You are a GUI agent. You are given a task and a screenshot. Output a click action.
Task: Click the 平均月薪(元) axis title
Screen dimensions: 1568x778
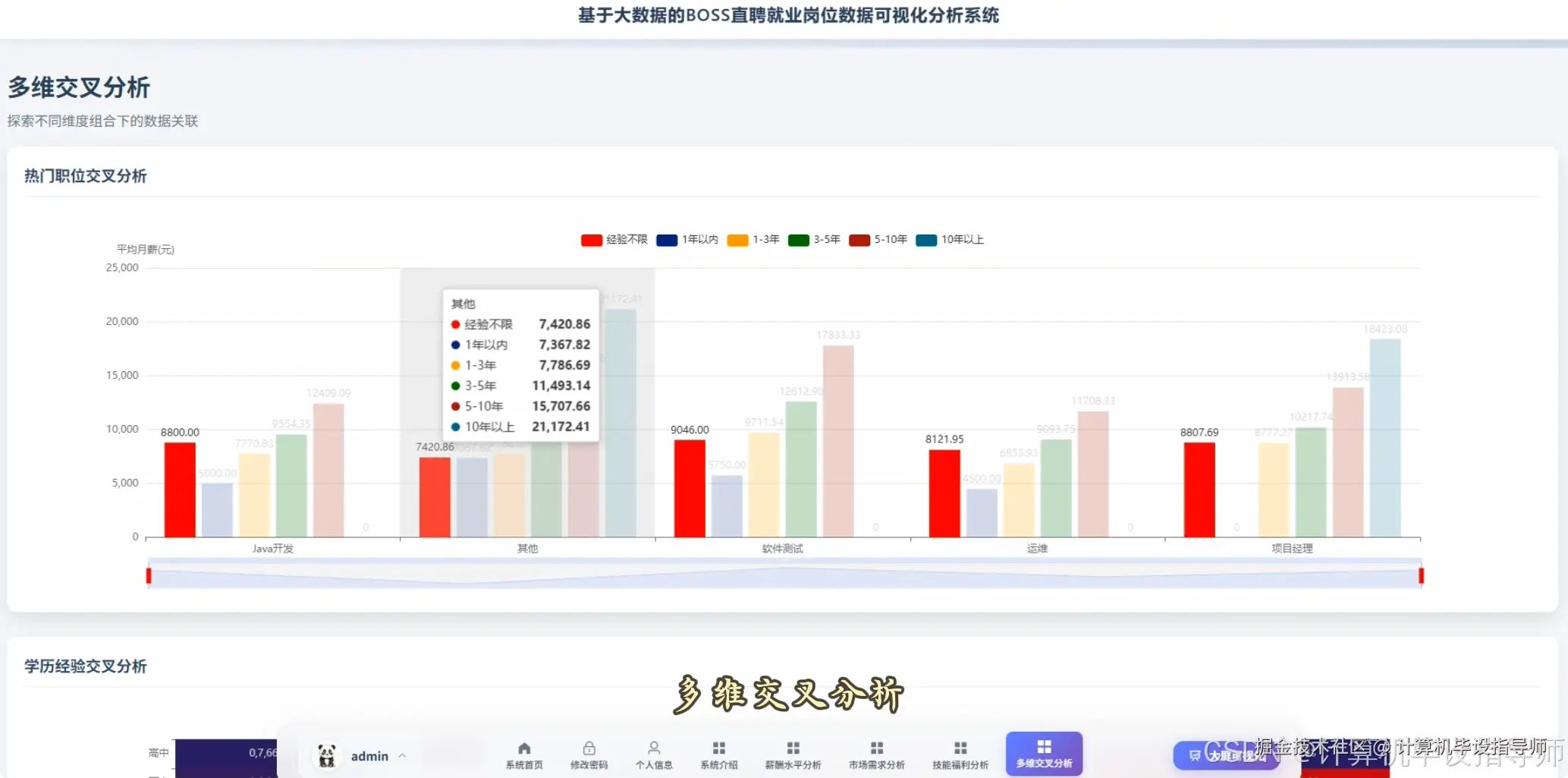[x=146, y=250]
